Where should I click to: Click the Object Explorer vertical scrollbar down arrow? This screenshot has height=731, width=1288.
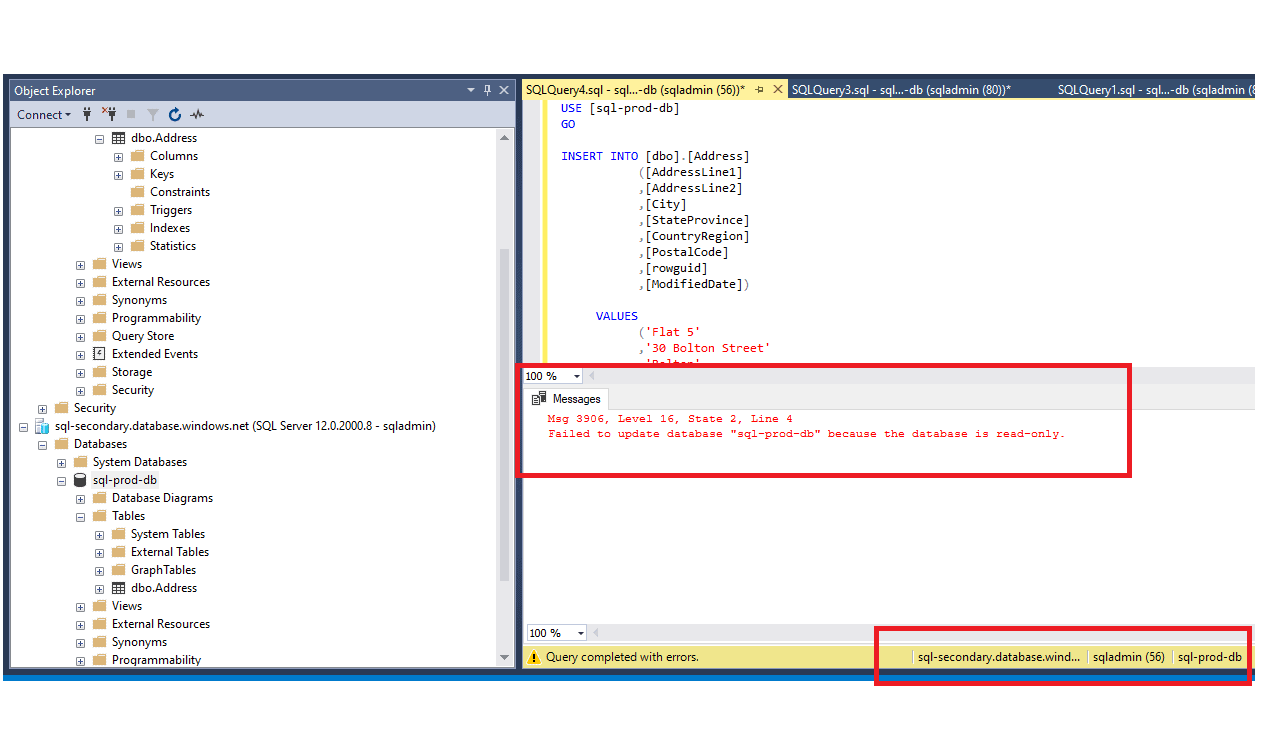pyautogui.click(x=504, y=657)
